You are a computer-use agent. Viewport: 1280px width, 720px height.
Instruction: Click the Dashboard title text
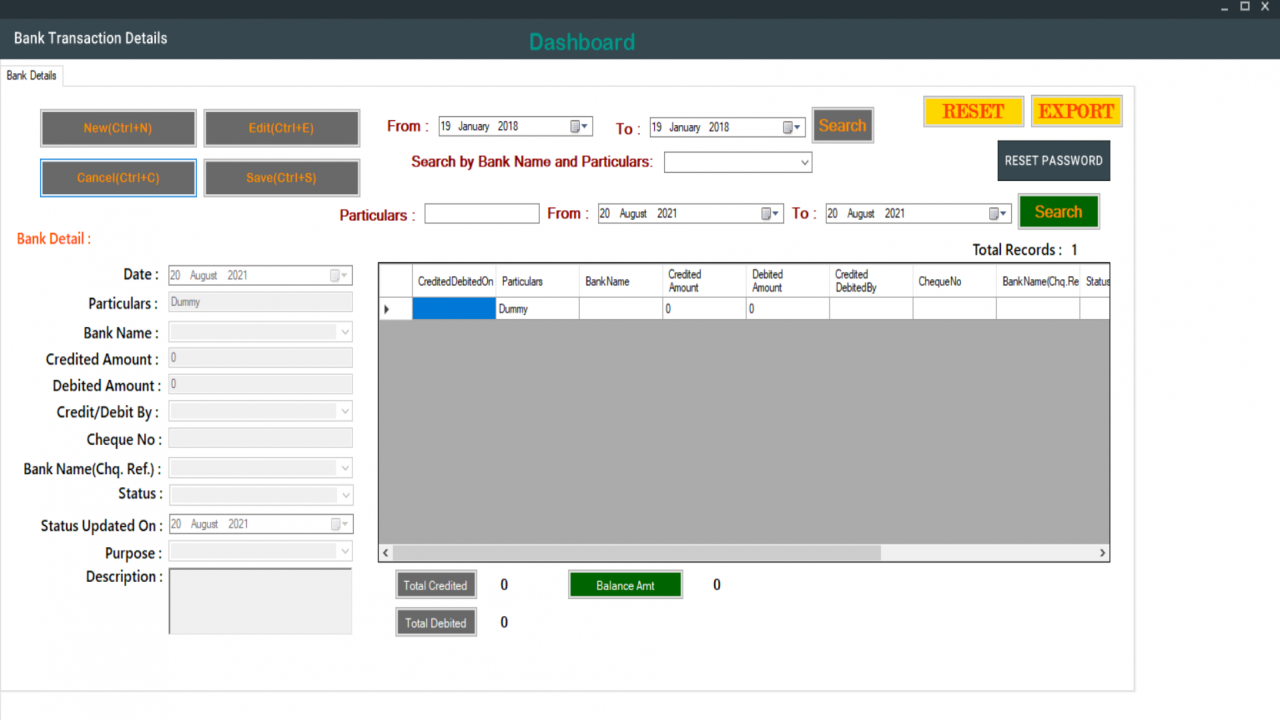[582, 42]
